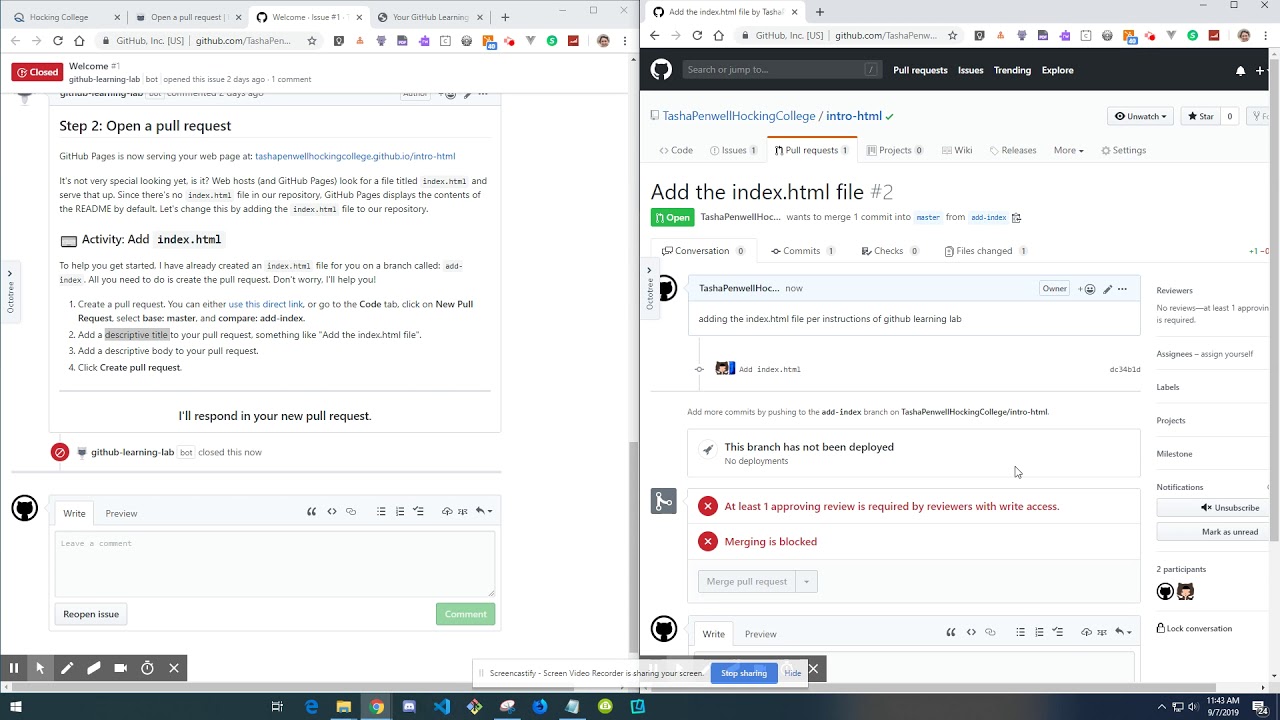The image size is (1280, 720).
Task: Open the merge method dropdown arrow
Action: pyautogui.click(x=806, y=581)
